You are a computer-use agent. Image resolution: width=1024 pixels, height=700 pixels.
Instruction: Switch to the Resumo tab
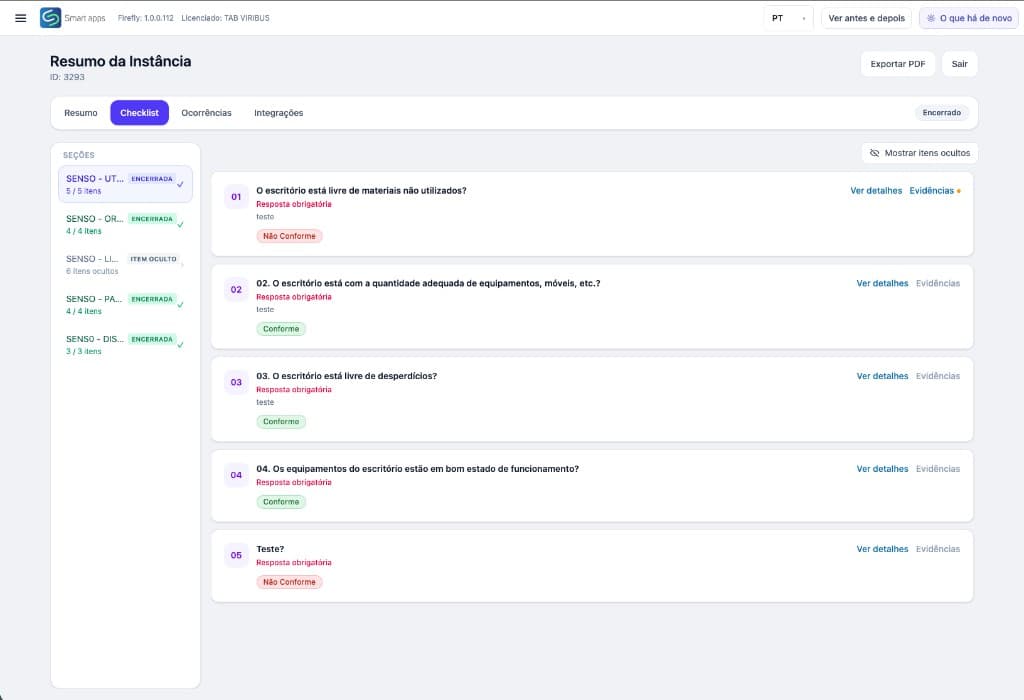pyautogui.click(x=81, y=113)
